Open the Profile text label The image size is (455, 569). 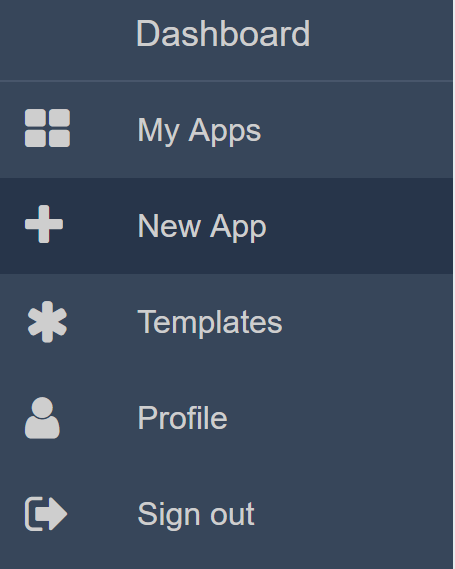(x=182, y=418)
